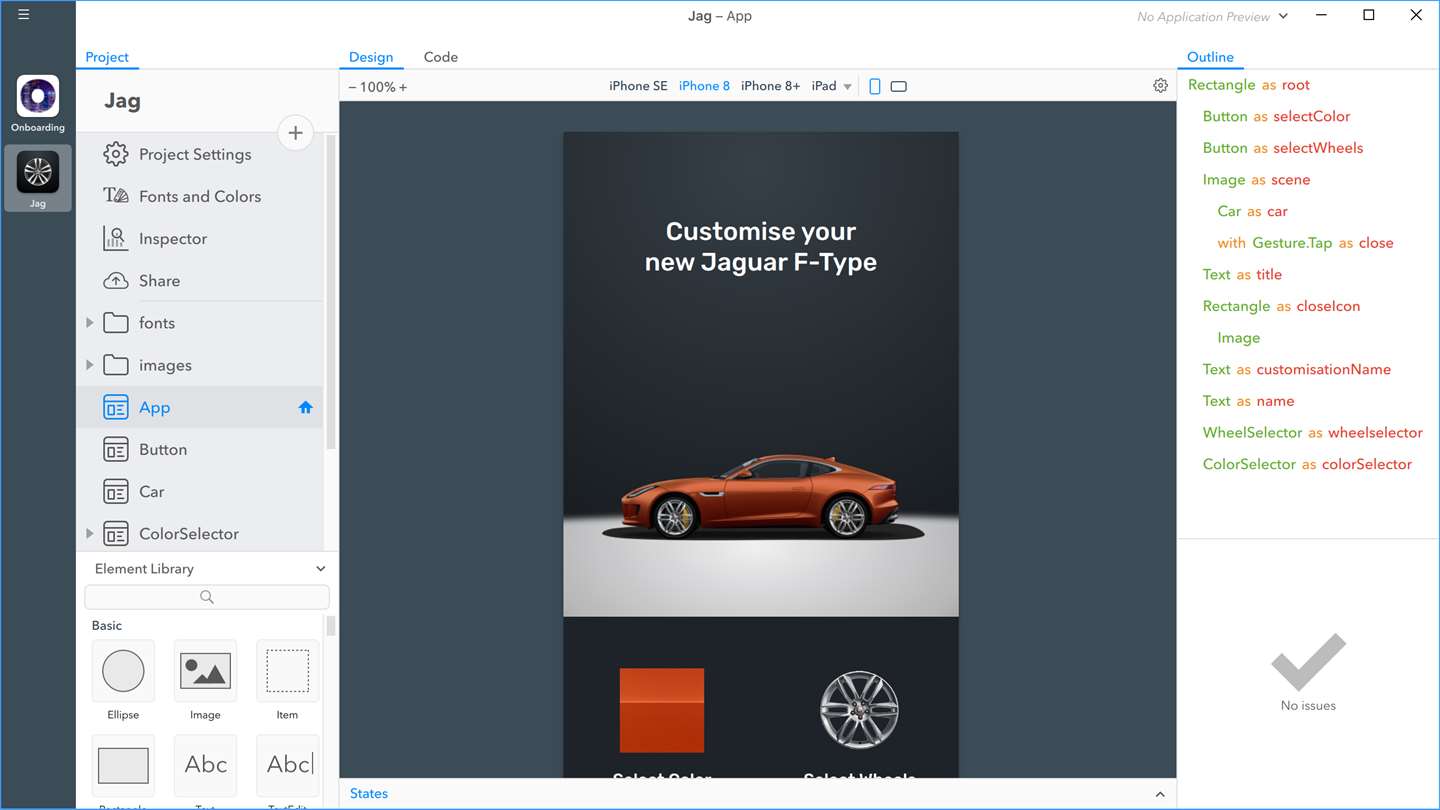
Task: Click the ColorSelector component file icon
Action: click(x=116, y=533)
